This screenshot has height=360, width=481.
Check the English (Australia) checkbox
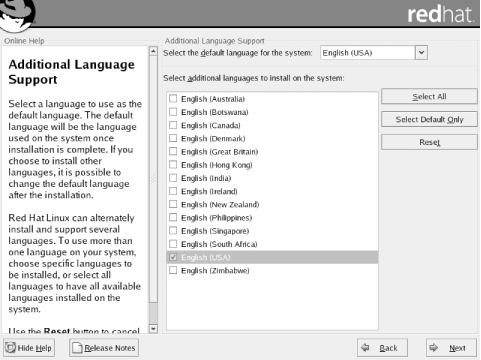[173, 99]
